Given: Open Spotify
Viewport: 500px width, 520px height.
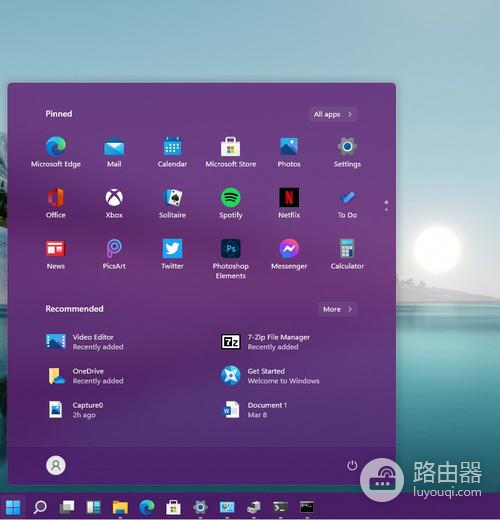Looking at the screenshot, I should coord(231,203).
